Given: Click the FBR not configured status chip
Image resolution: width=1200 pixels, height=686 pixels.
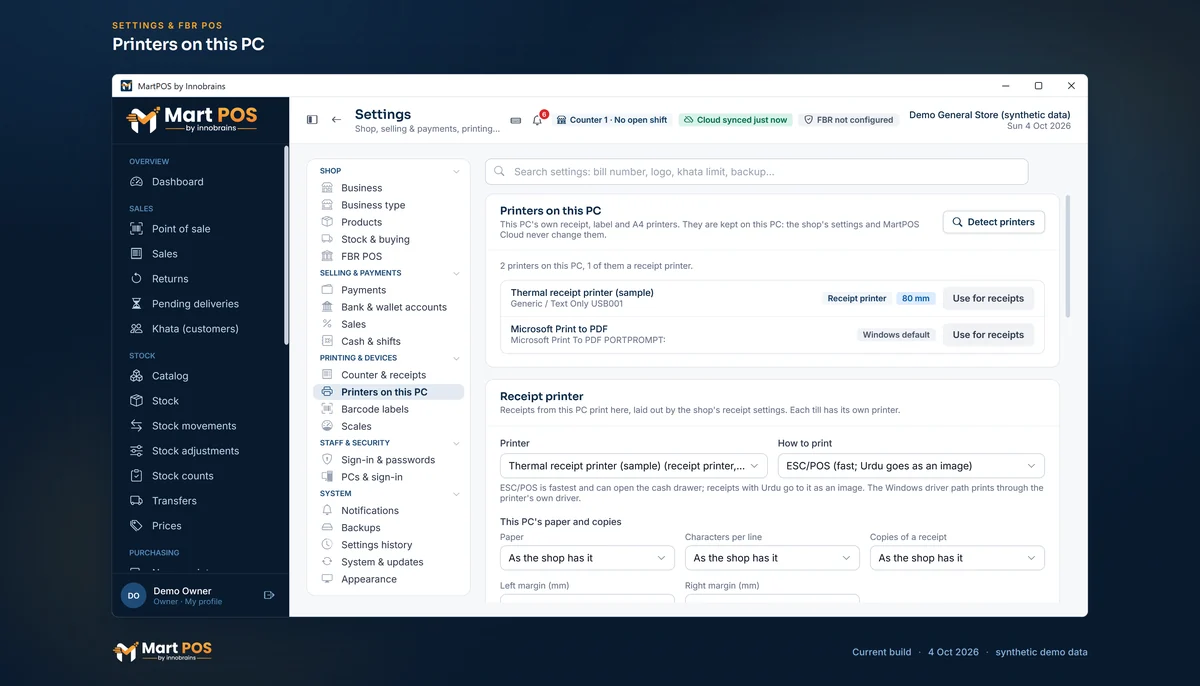Looking at the screenshot, I should pyautogui.click(x=849, y=120).
